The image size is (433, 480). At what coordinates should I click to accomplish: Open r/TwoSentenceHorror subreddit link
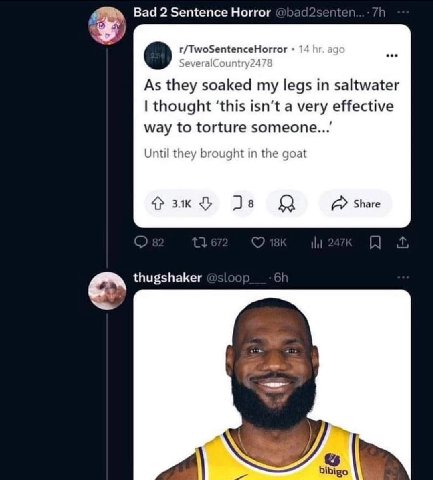233,49
